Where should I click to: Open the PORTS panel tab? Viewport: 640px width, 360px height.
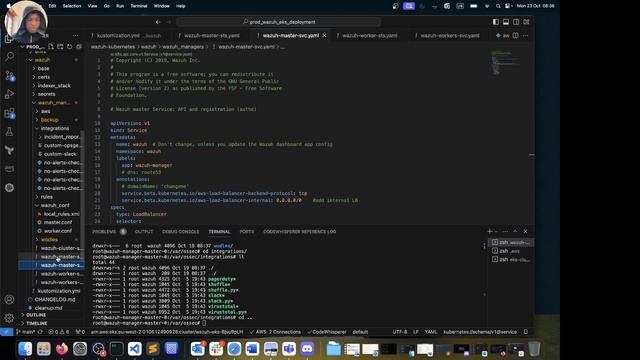tap(247, 231)
